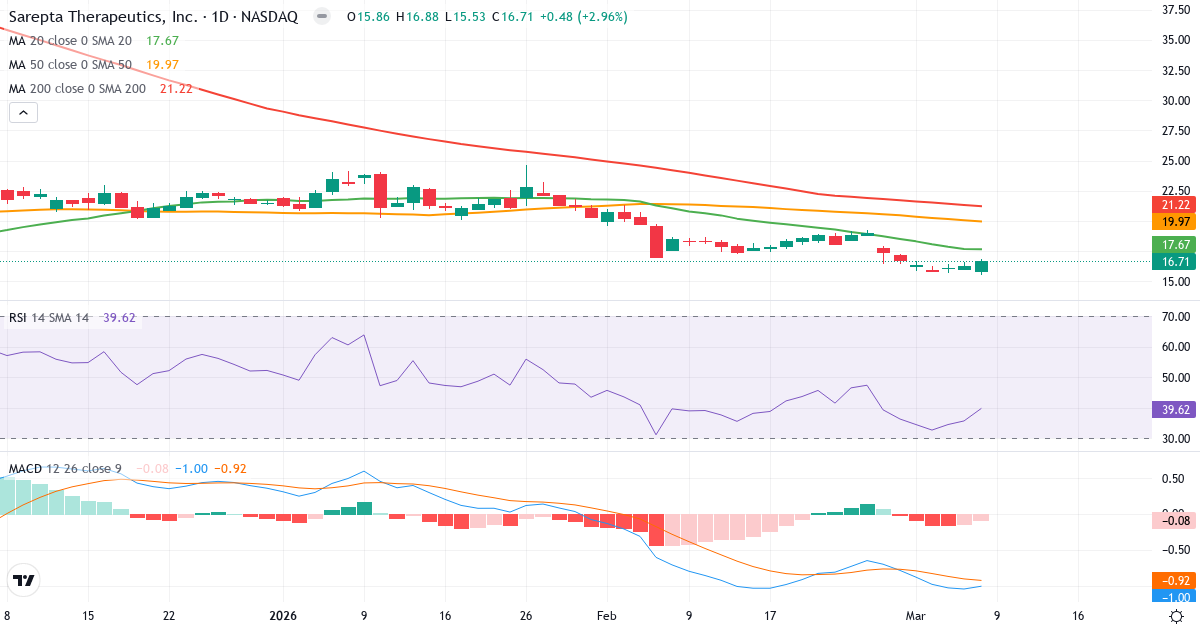Image resolution: width=1200 pixels, height=630 pixels.
Task: Click 2026 on the date axis
Action: [x=282, y=616]
